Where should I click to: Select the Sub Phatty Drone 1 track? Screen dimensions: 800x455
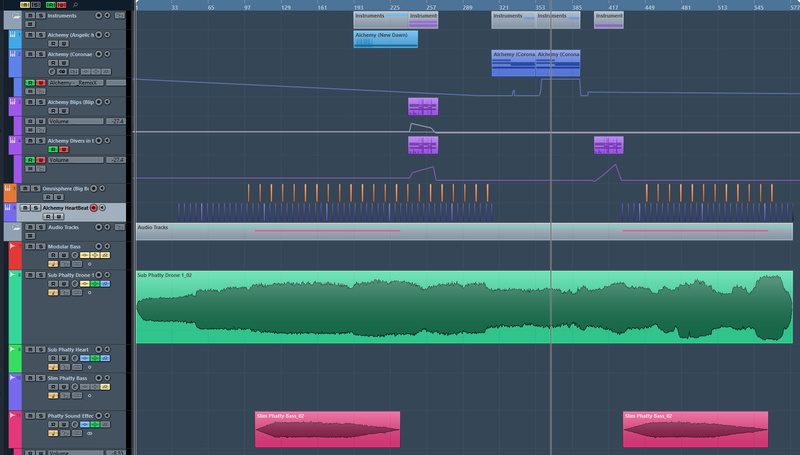[x=70, y=274]
